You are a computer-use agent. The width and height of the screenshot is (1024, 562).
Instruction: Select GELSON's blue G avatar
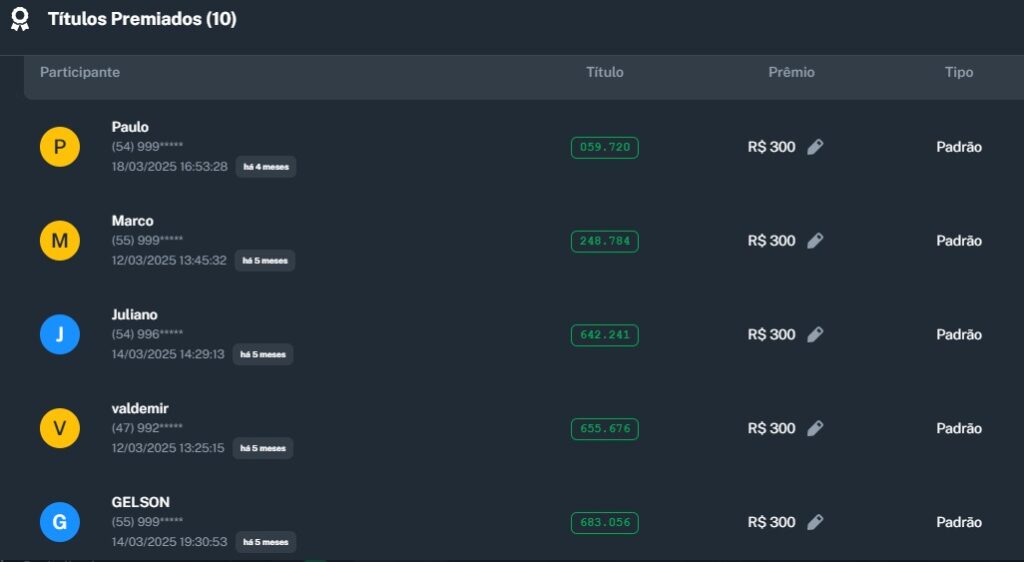click(x=60, y=522)
